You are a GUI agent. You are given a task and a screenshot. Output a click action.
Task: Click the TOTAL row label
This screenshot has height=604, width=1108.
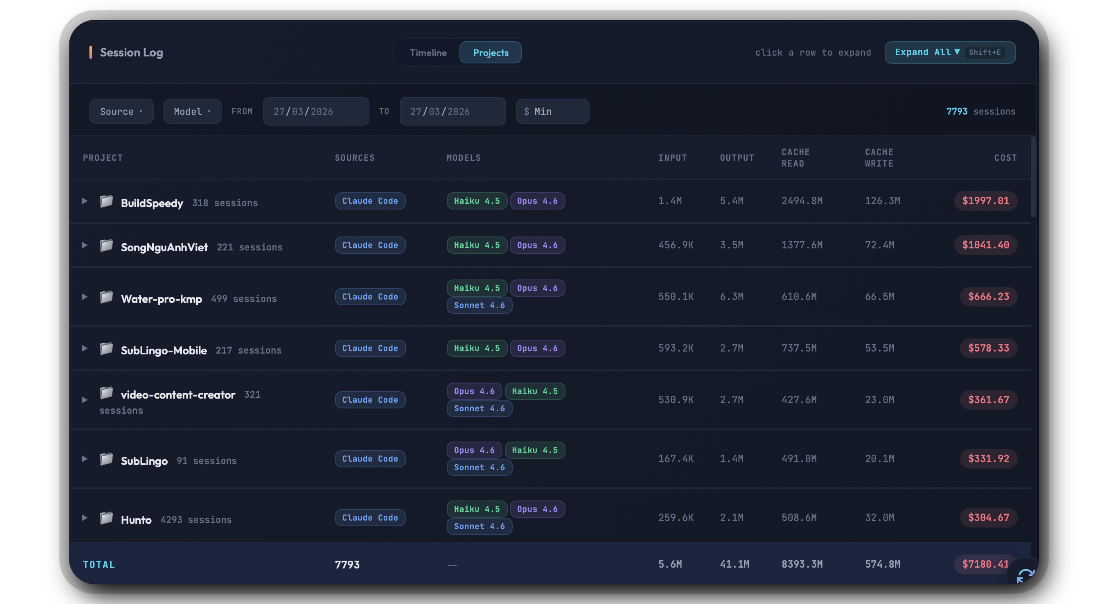pos(99,564)
